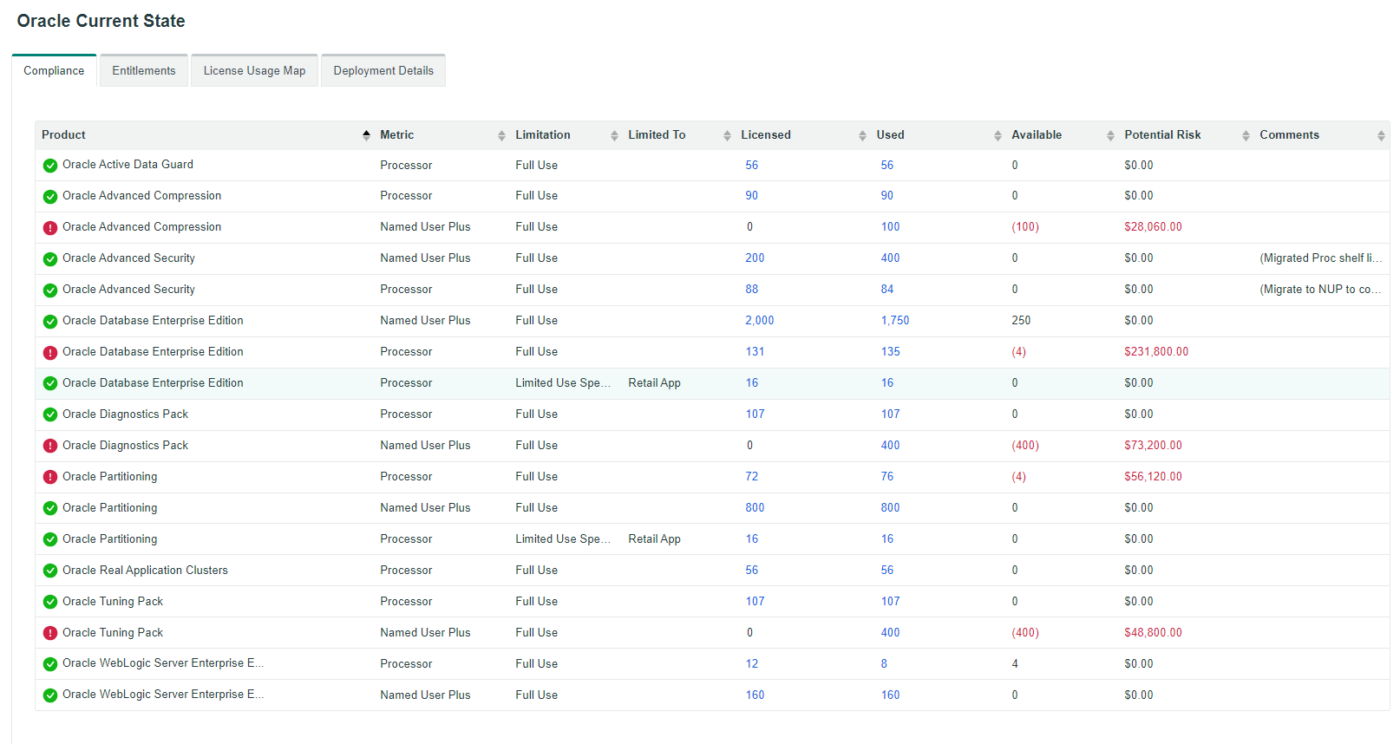Click the green check icon beside Oracle Advanced Compression
The image size is (1400, 744).
pos(50,196)
